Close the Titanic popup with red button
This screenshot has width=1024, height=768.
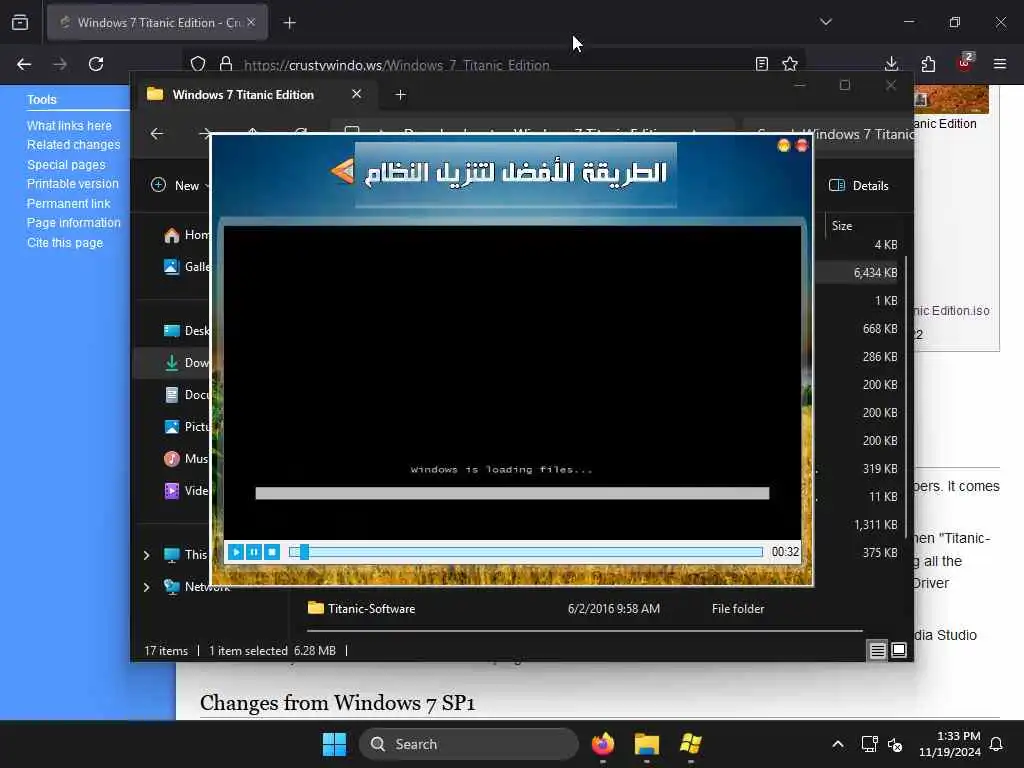pyautogui.click(x=802, y=145)
